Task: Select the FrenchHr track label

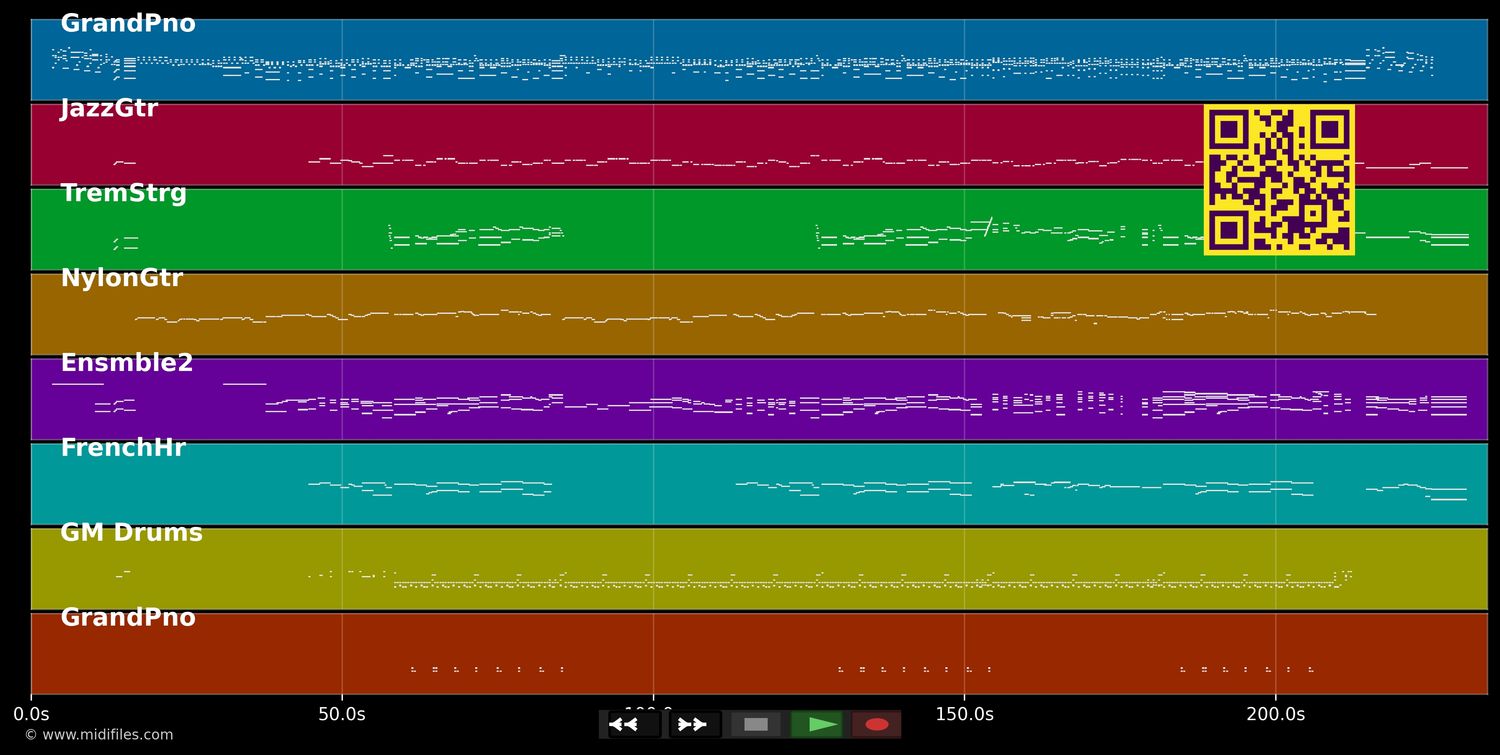Action: [x=123, y=448]
